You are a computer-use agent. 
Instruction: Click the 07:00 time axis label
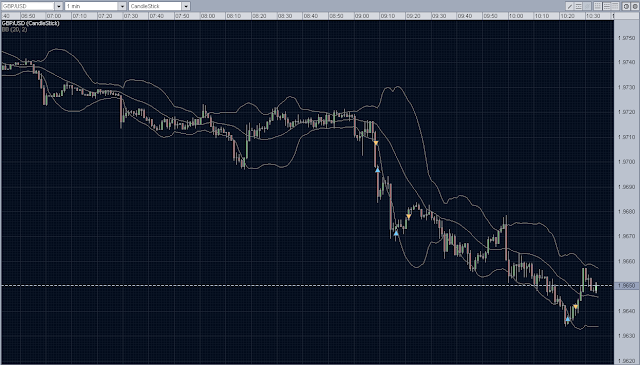click(x=54, y=16)
